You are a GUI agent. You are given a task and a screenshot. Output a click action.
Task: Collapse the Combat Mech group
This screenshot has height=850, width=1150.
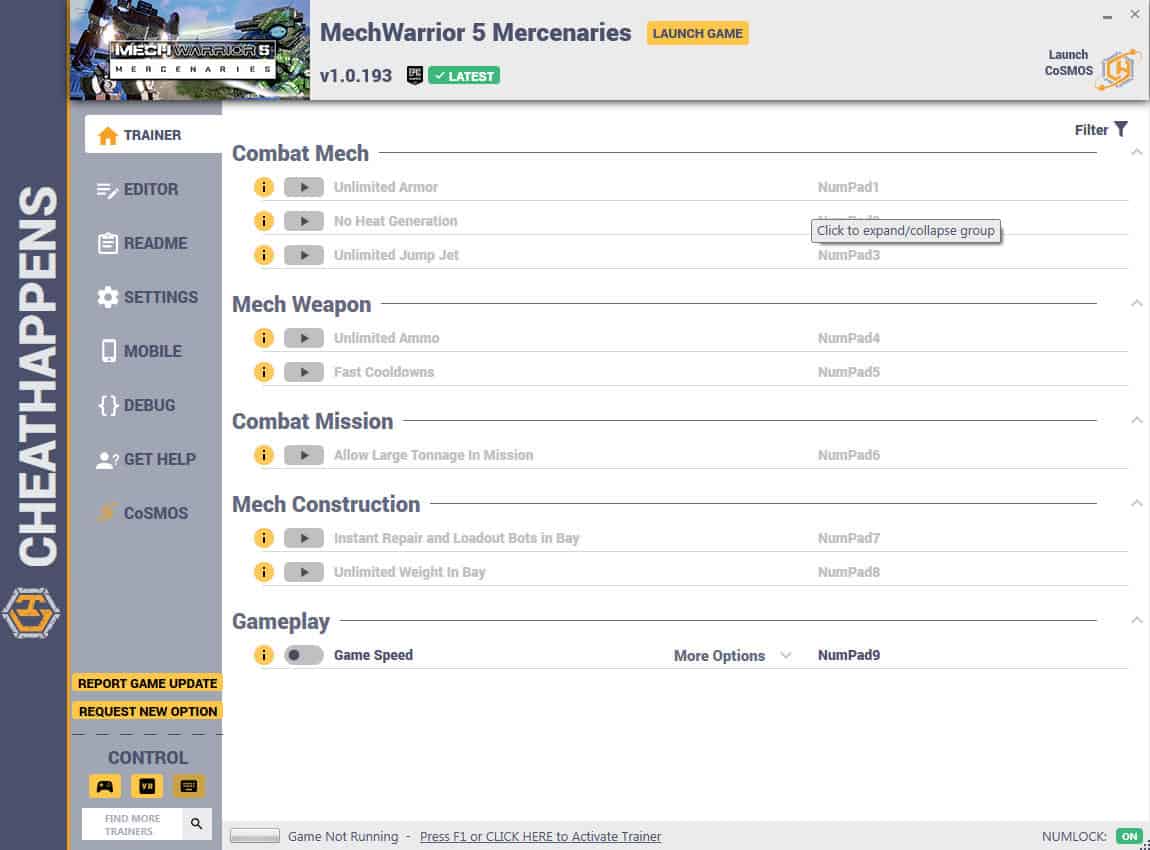[1136, 153]
